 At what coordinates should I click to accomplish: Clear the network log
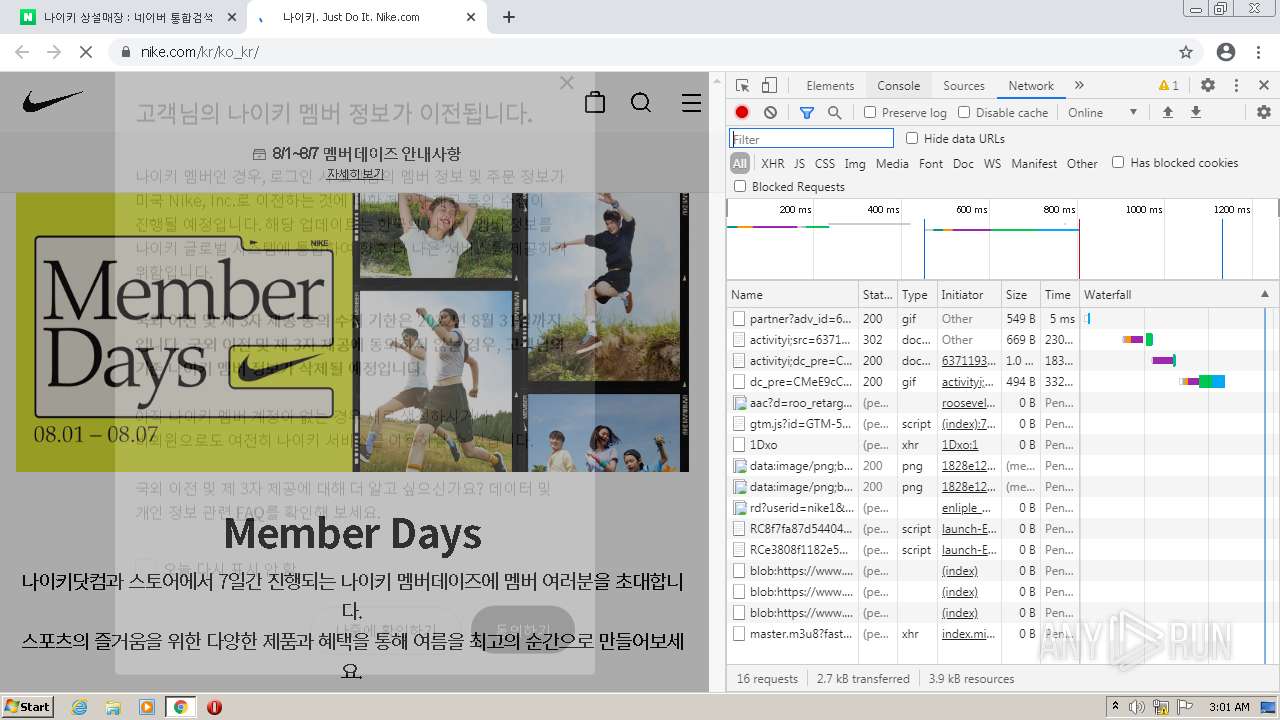click(770, 113)
